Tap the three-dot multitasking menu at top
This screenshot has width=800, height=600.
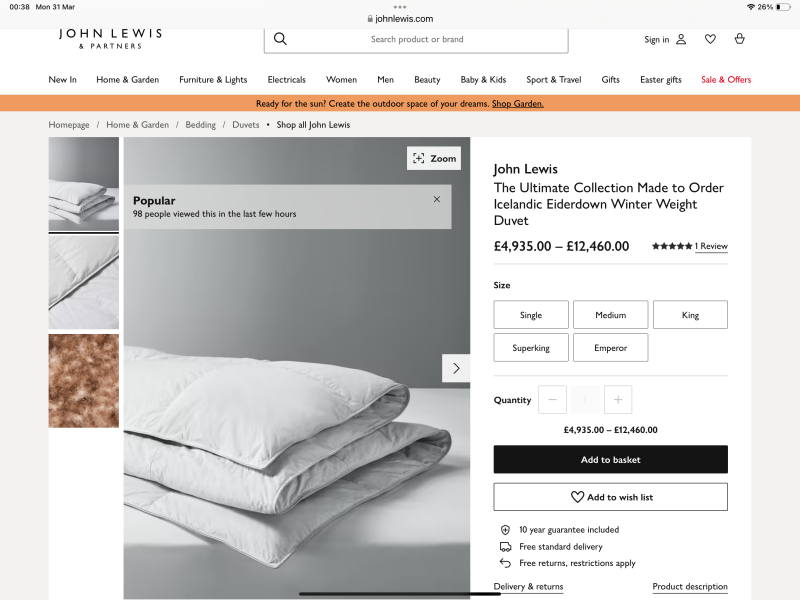[400, 7]
